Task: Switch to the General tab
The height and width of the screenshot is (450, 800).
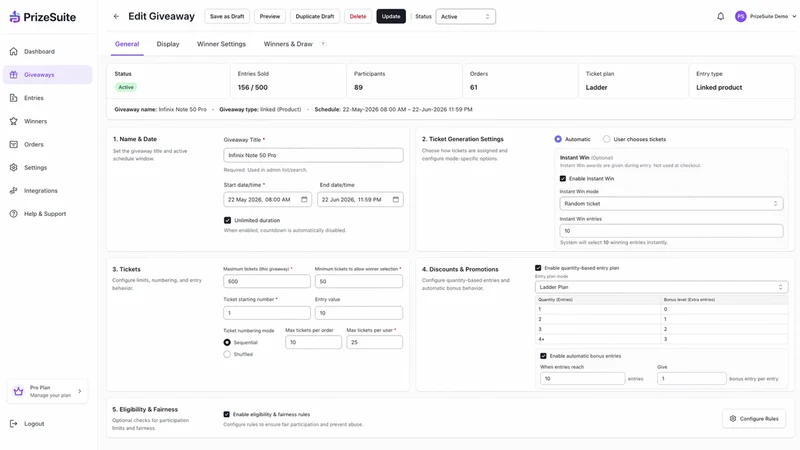Action: point(127,44)
